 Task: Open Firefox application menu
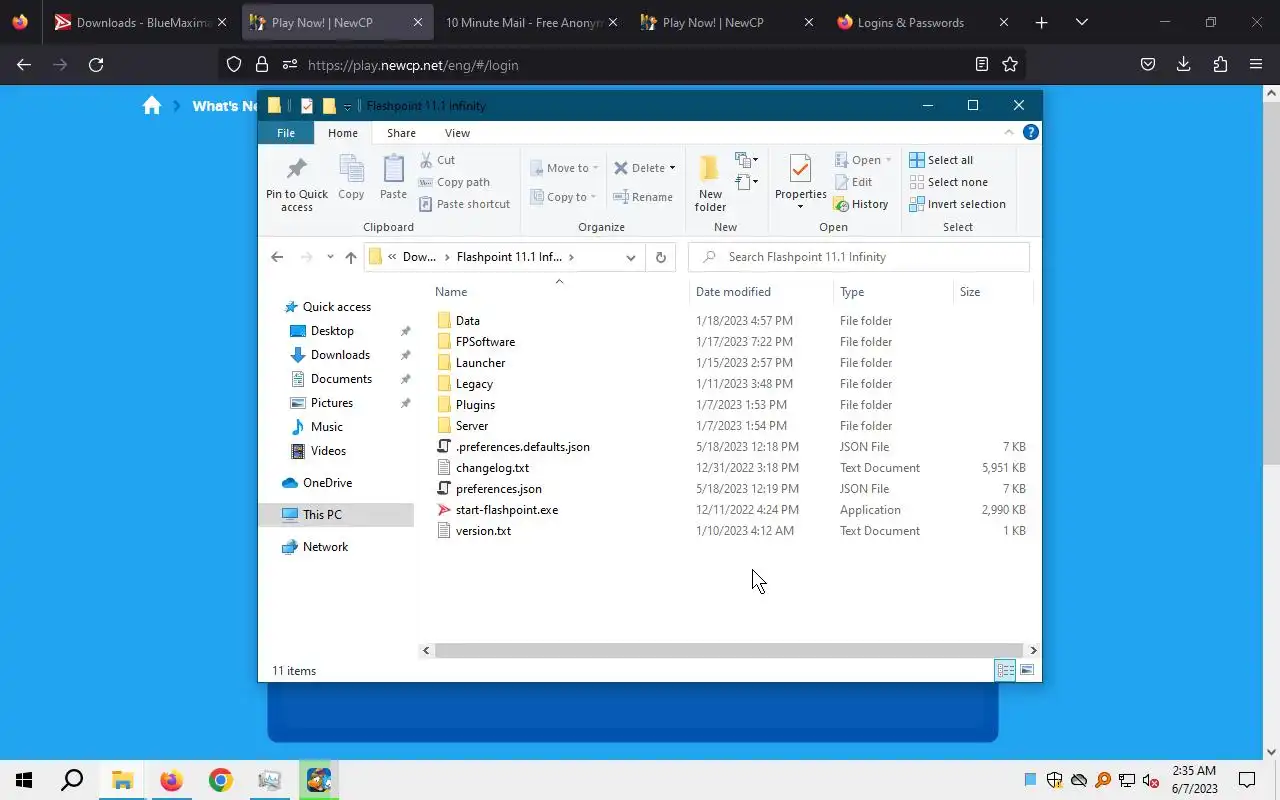tap(1256, 65)
